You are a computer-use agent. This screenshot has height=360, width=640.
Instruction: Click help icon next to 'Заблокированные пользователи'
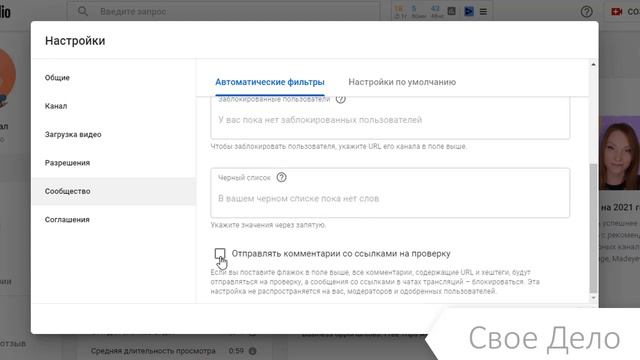pyautogui.click(x=340, y=99)
